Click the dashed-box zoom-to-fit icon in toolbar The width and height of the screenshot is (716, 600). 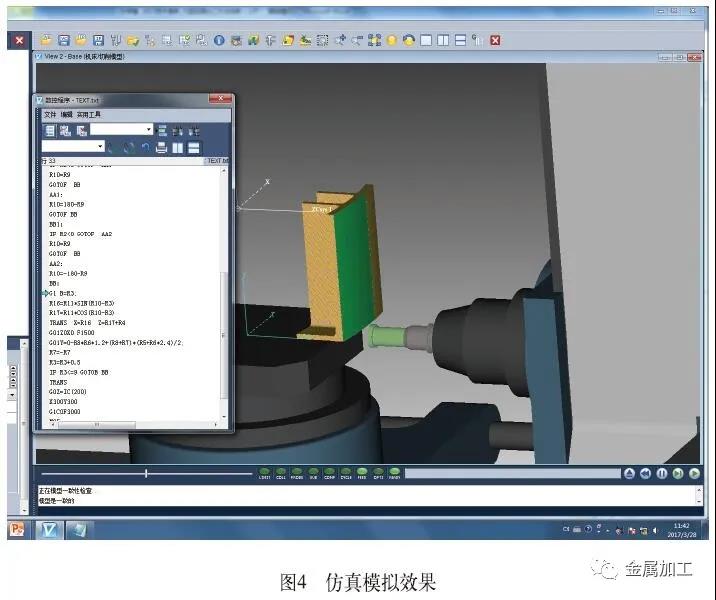[322, 41]
